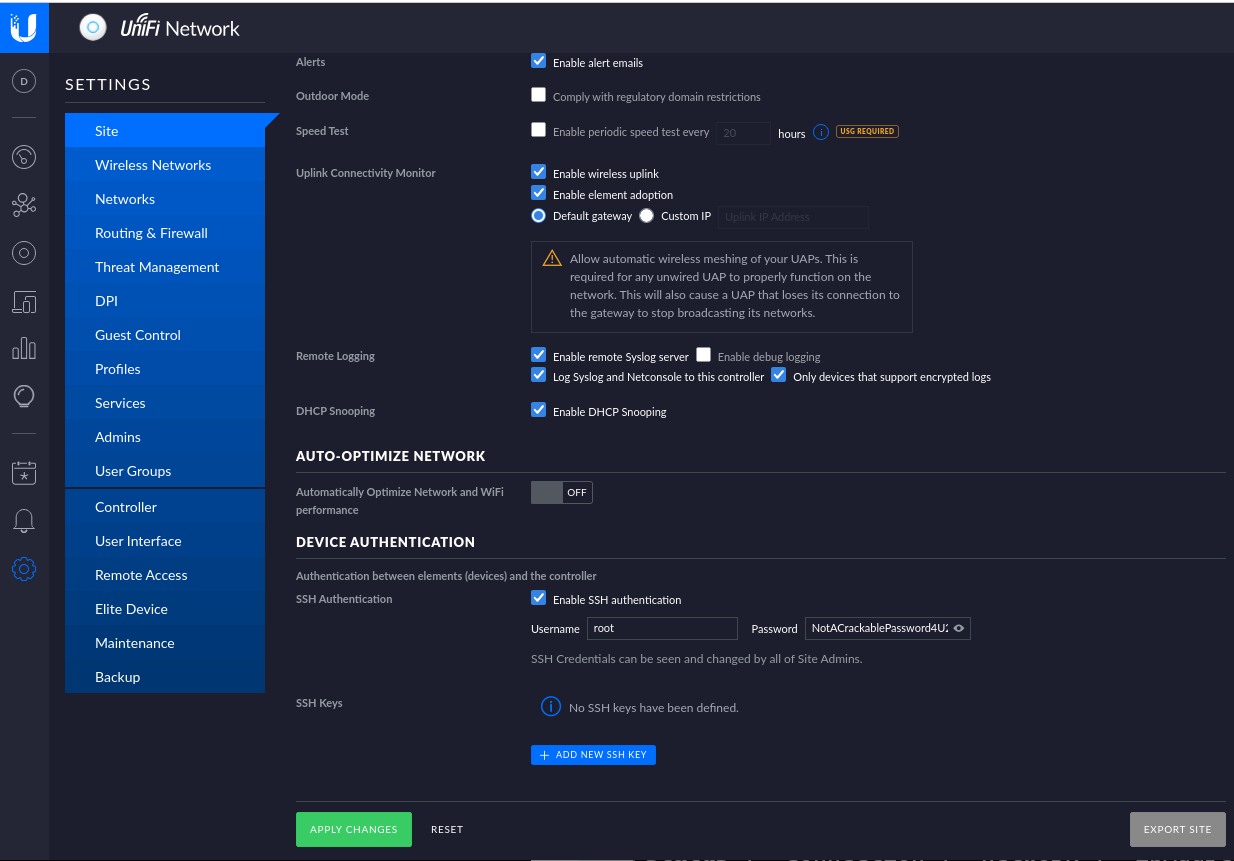Open the Dashboard icon in the left sidebar
This screenshot has height=861, width=1234.
click(24, 157)
